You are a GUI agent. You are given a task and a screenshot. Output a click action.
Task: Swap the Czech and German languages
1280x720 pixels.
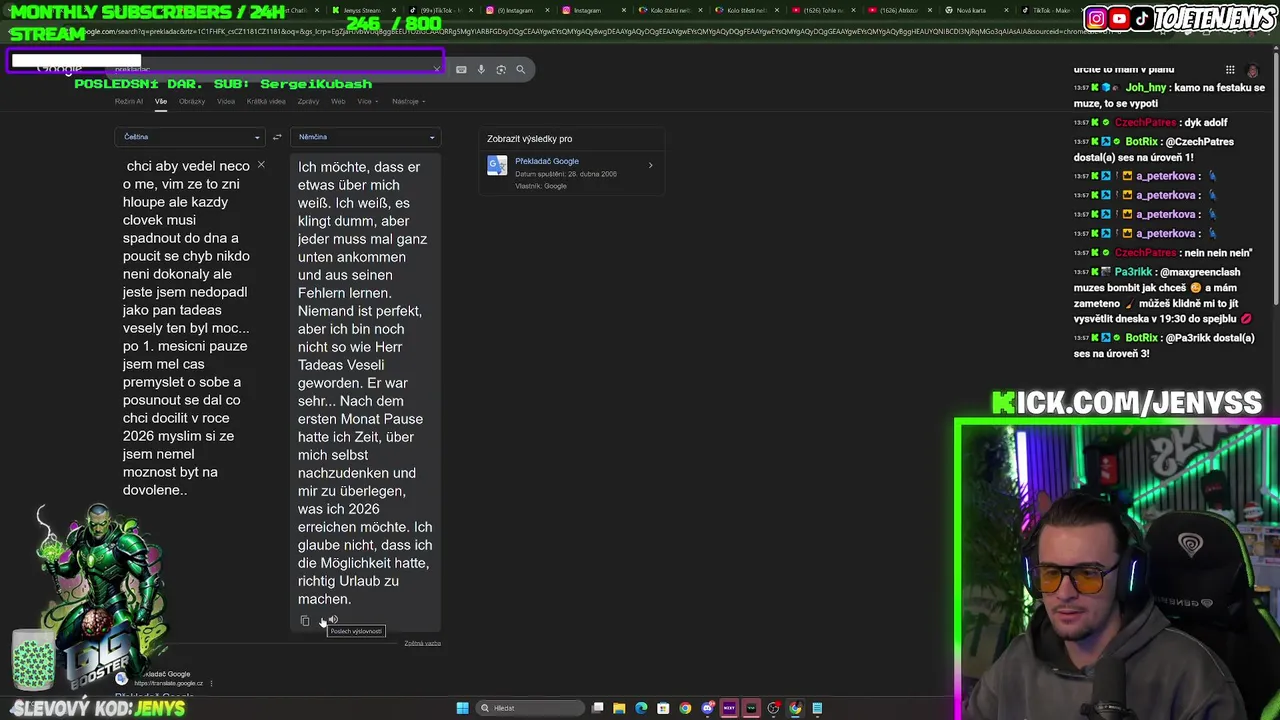point(277,137)
